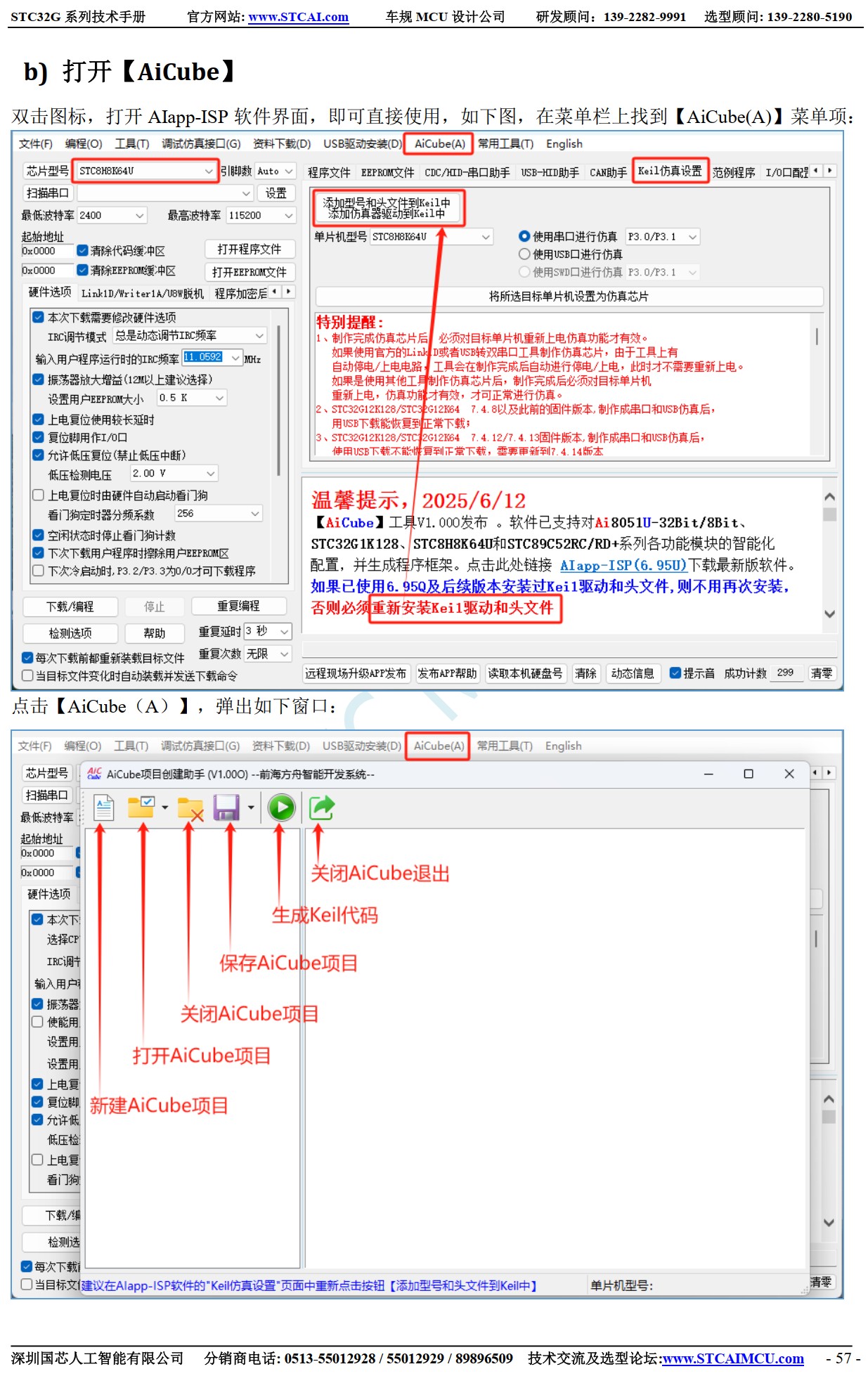868x1376 pixels.
Task: Click the 成功计数 field showing 299
Action: (x=786, y=673)
